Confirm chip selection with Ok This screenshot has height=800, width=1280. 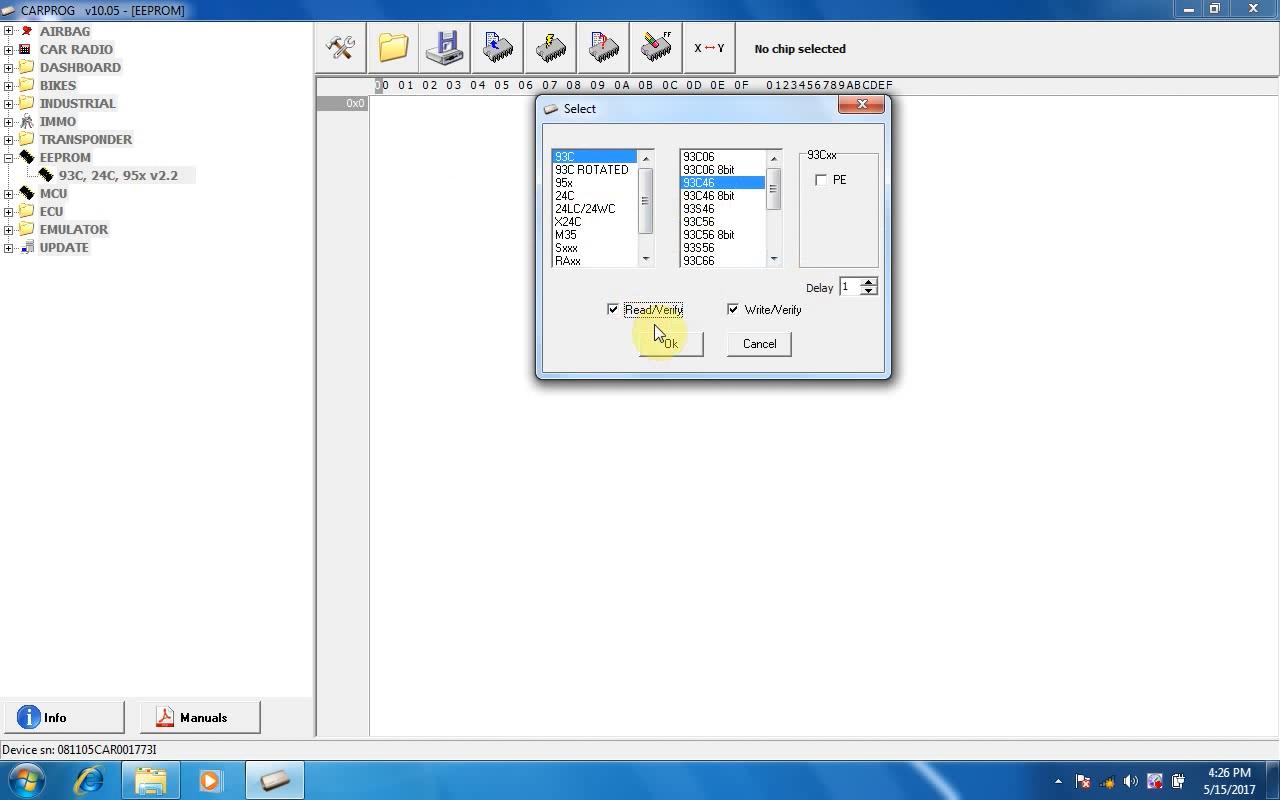click(671, 344)
